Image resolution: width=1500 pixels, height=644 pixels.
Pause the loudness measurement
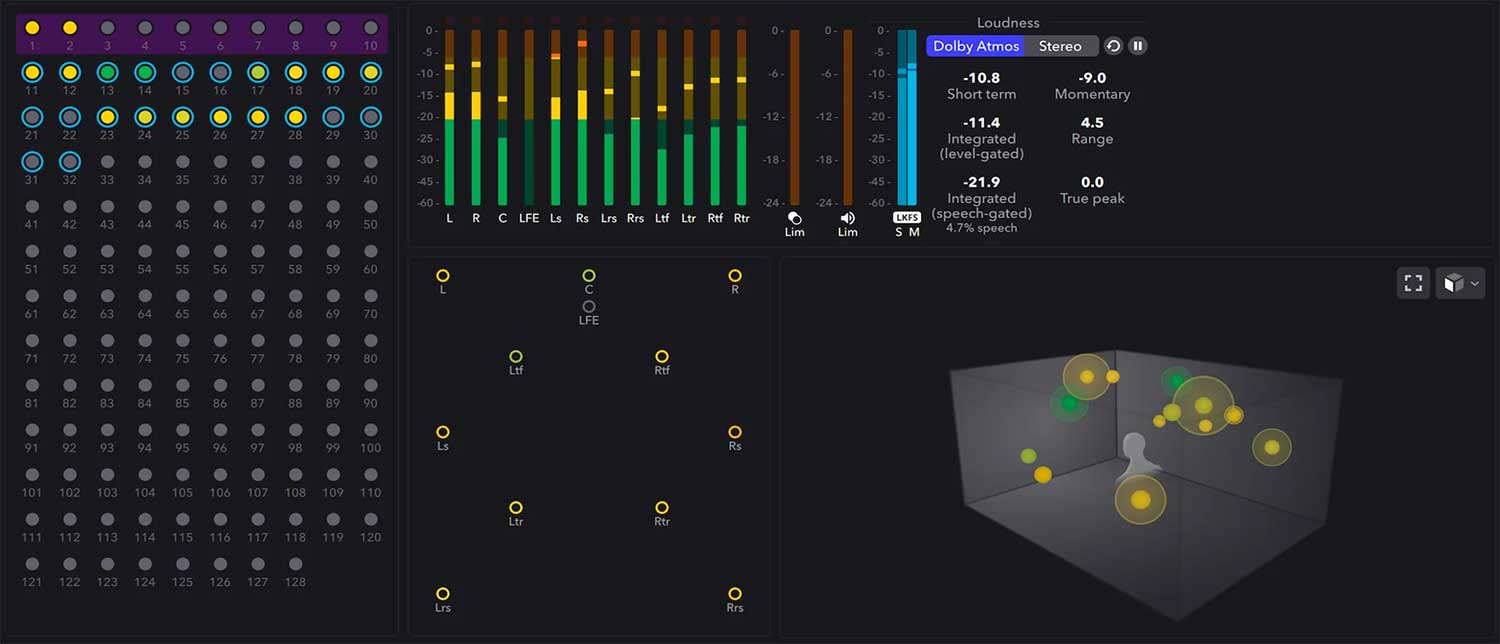point(1138,46)
